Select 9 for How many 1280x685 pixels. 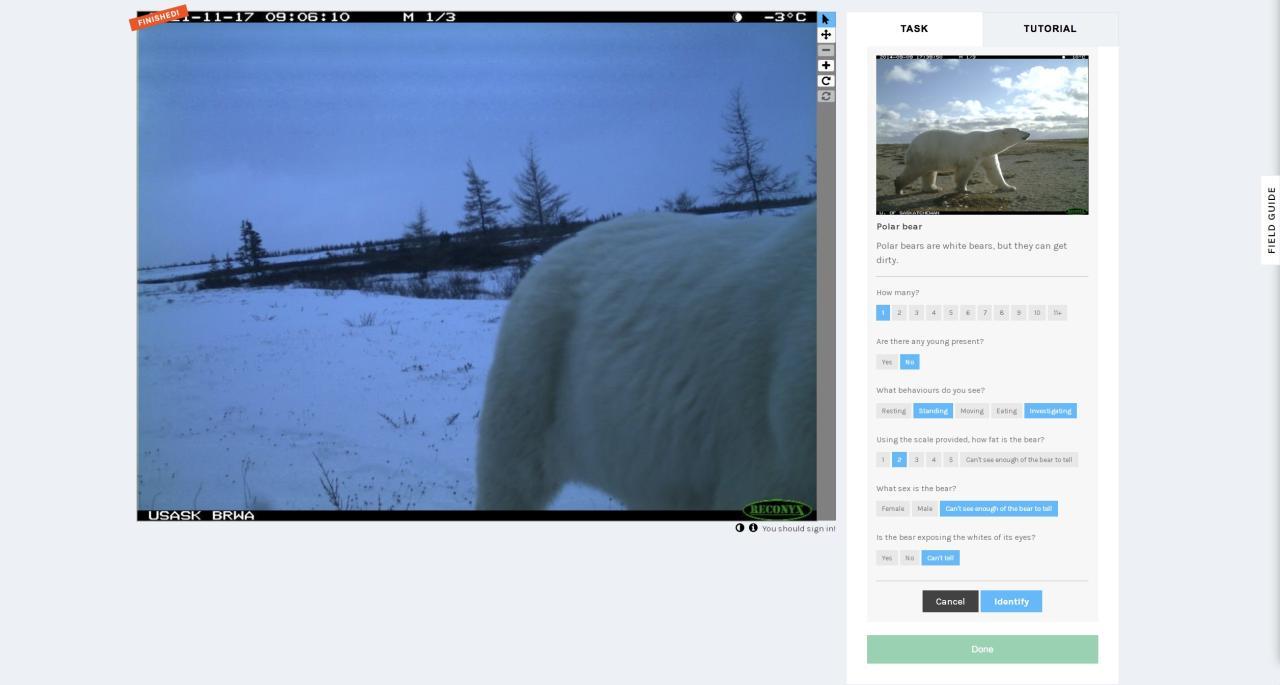click(1019, 313)
